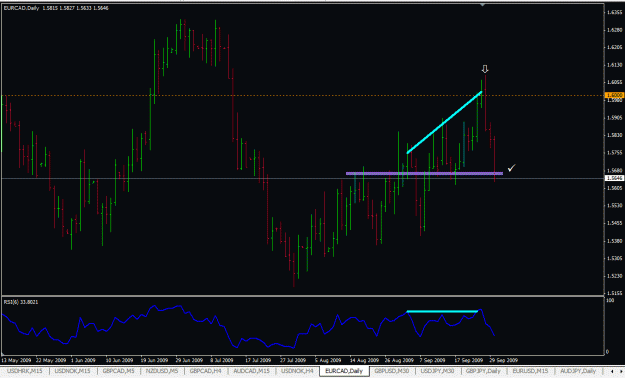The image size is (625, 378).
Task: Select the cyan rising trend line on price
Action: pyautogui.click(x=444, y=123)
